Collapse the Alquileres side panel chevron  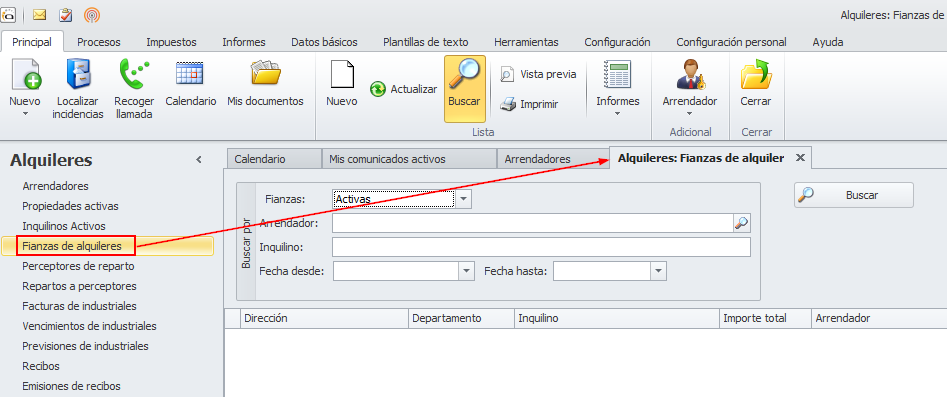[x=199, y=160]
